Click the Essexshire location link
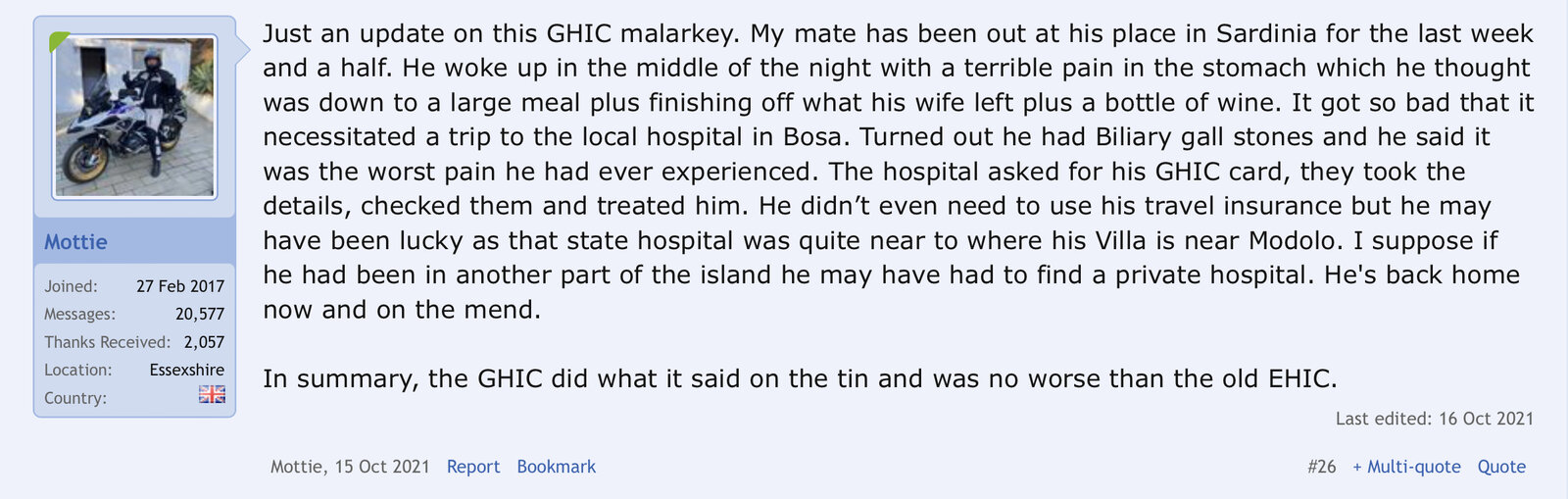This screenshot has width=1568, height=499. click(x=186, y=370)
